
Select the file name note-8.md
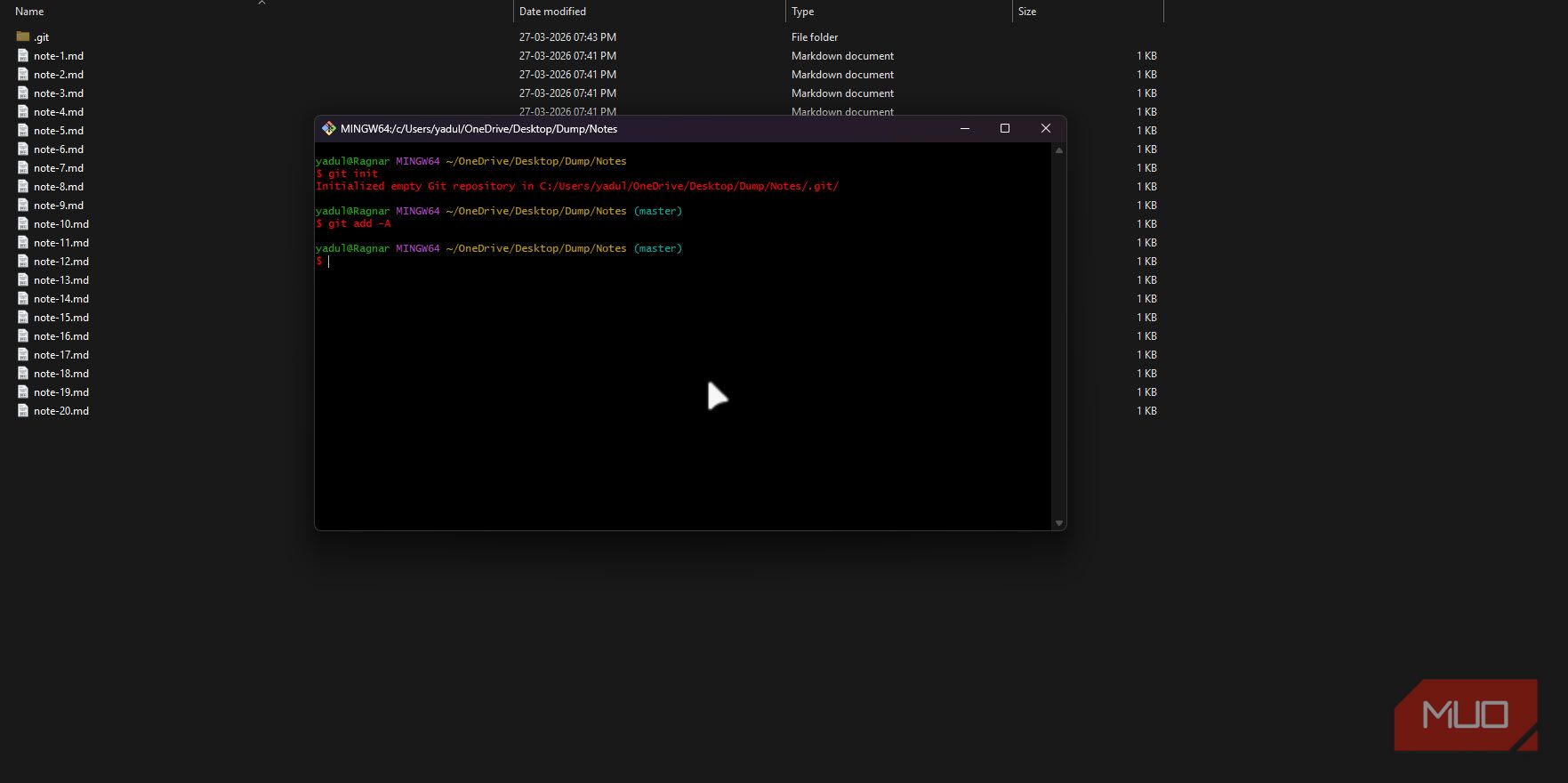[x=59, y=186]
